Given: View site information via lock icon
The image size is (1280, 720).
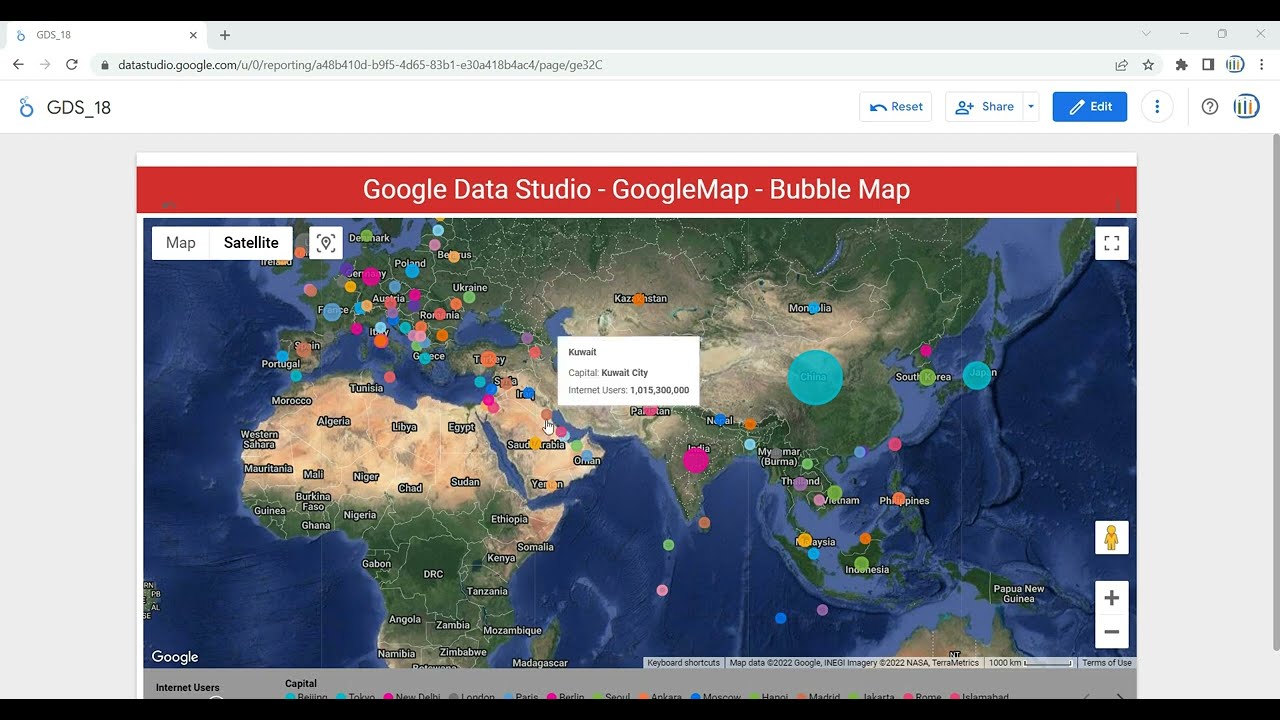Looking at the screenshot, I should (x=105, y=64).
